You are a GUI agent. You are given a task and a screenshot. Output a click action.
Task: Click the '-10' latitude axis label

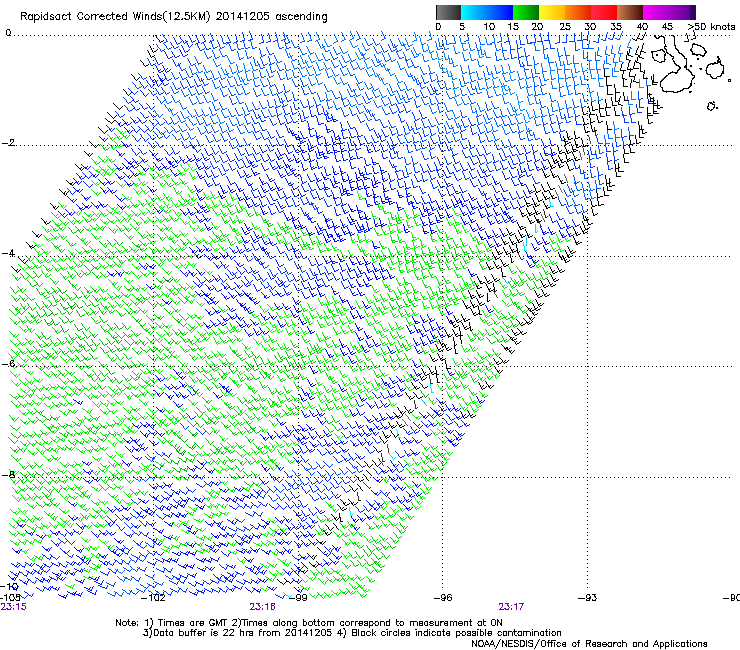pos(9,586)
